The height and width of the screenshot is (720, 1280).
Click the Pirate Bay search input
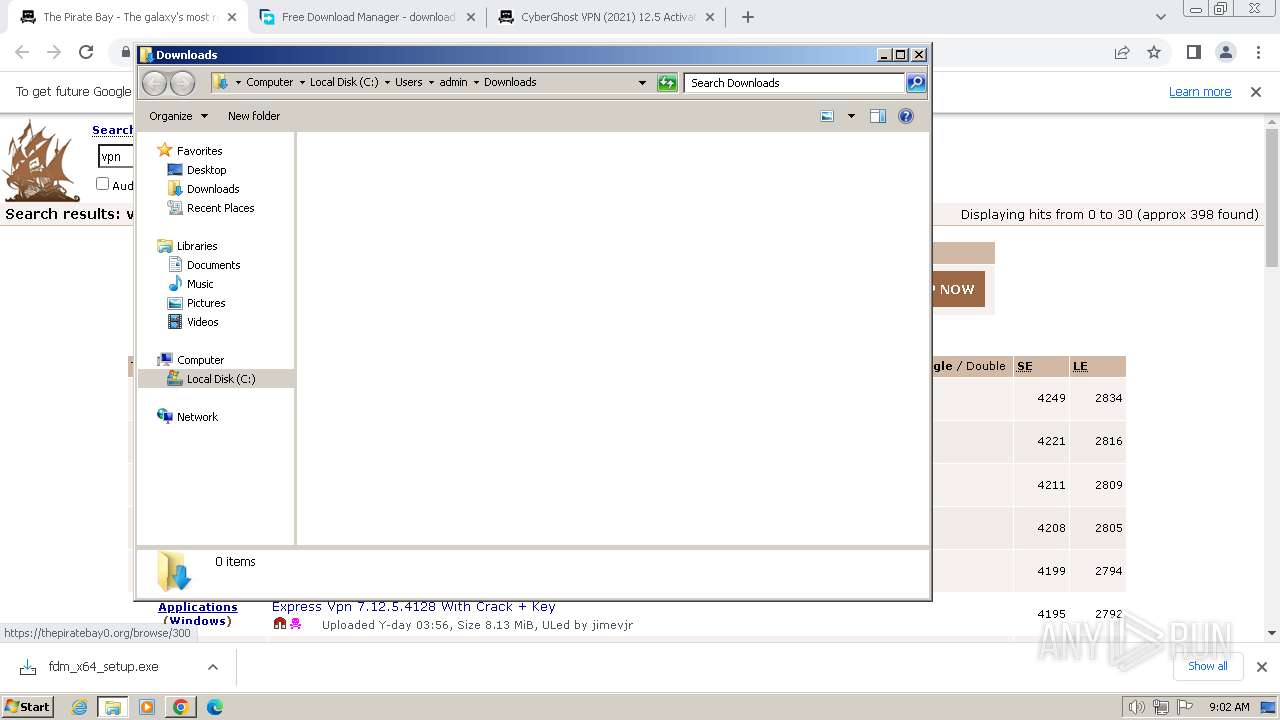pyautogui.click(x=115, y=157)
